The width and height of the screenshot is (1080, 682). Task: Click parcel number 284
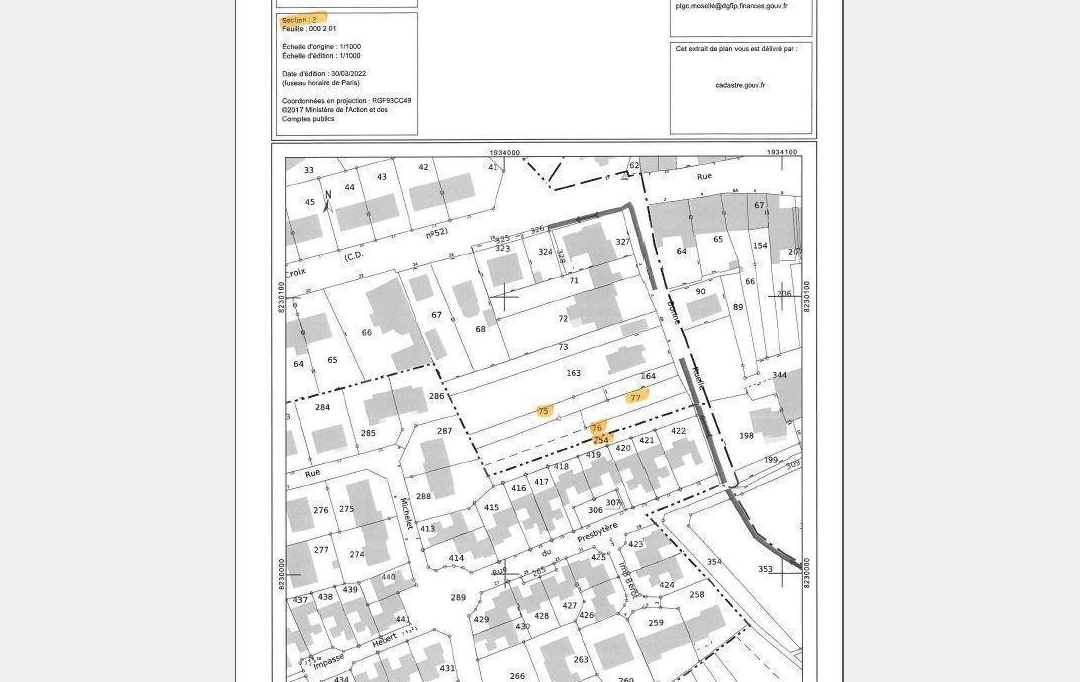pos(322,407)
